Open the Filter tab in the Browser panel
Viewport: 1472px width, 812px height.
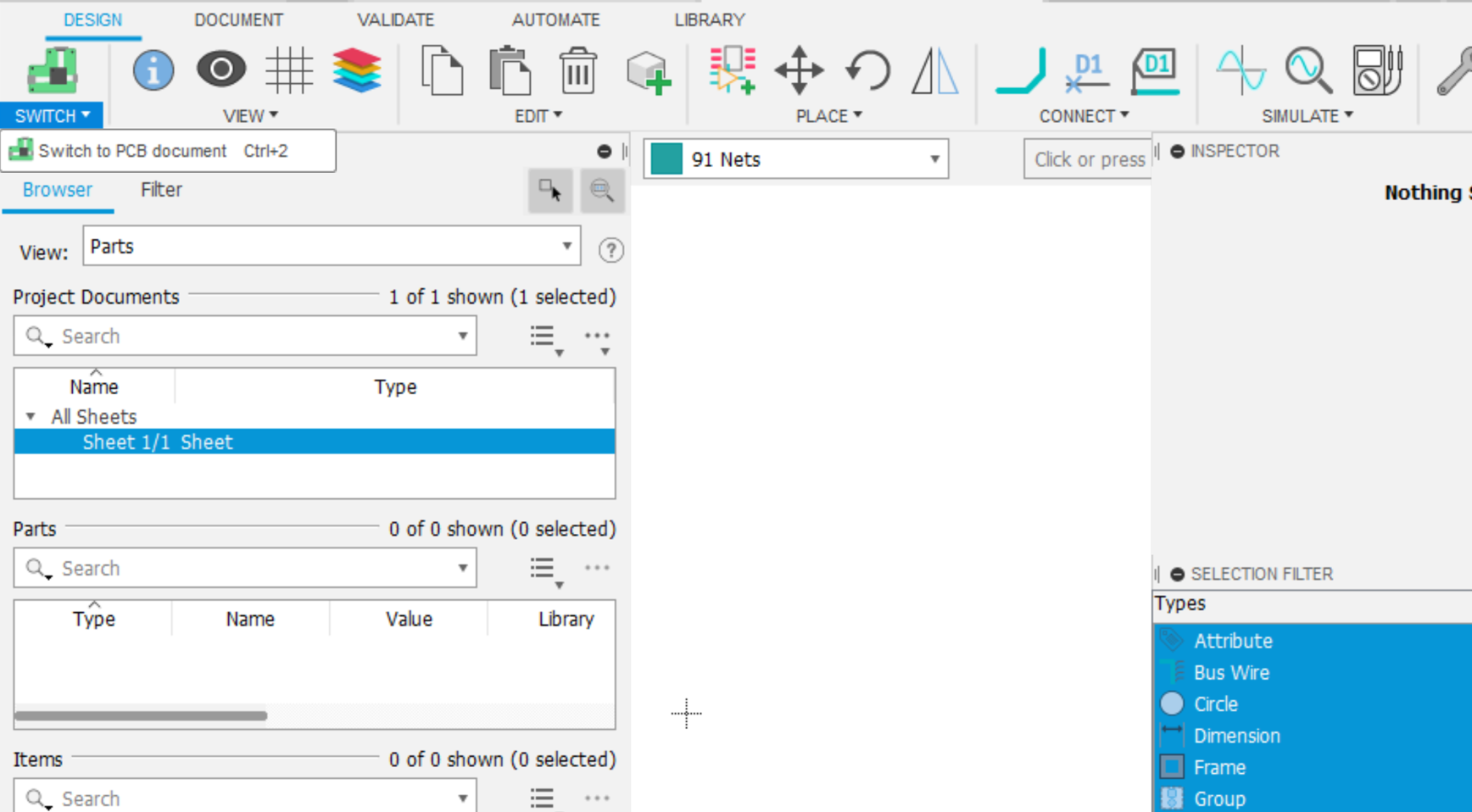(x=160, y=190)
